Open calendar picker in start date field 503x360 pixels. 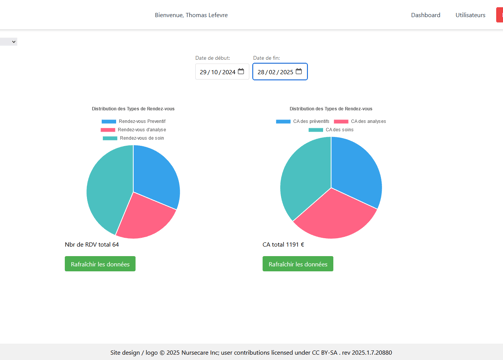(x=241, y=72)
